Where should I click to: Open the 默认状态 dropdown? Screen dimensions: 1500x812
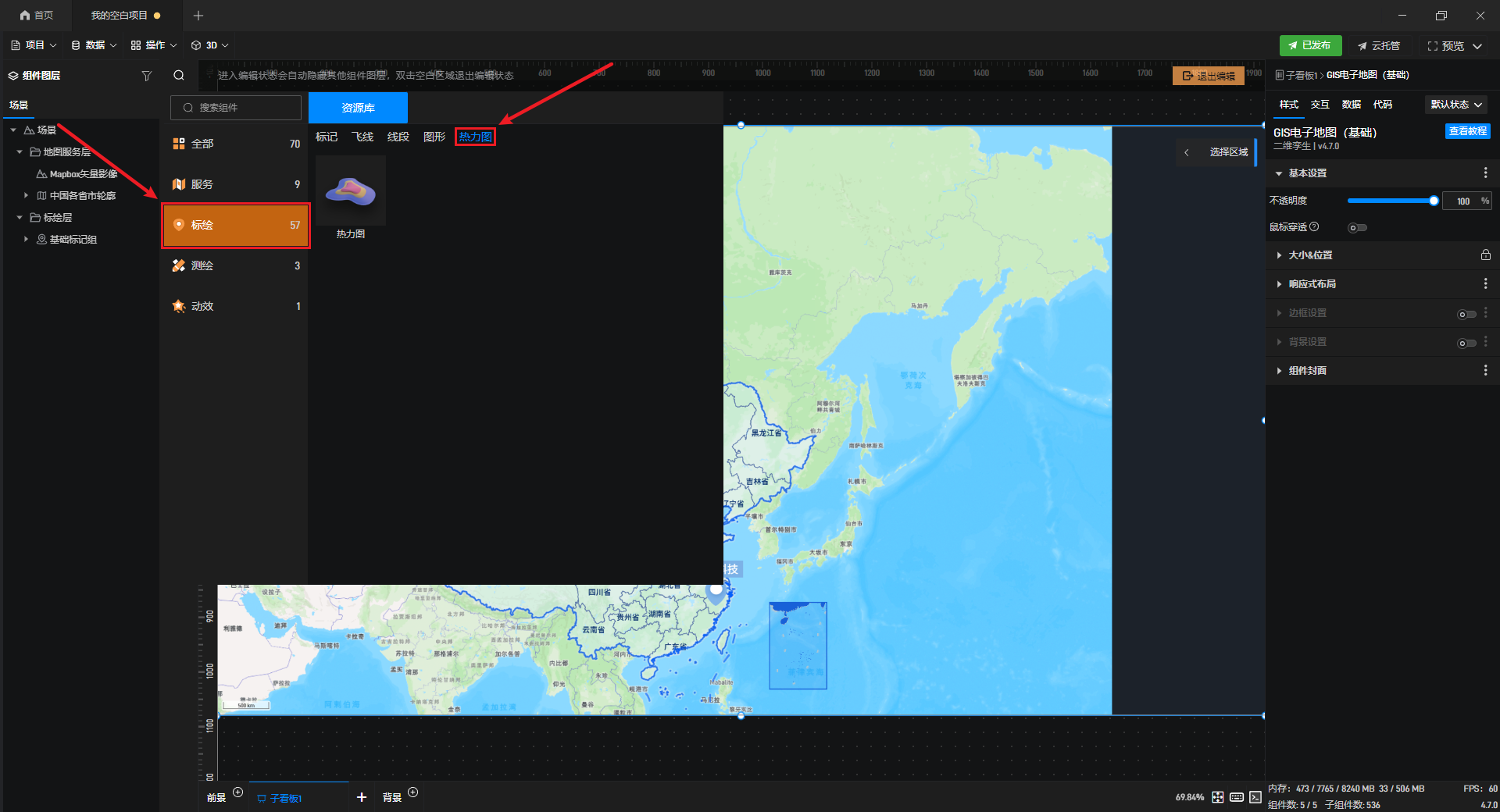coord(1455,105)
